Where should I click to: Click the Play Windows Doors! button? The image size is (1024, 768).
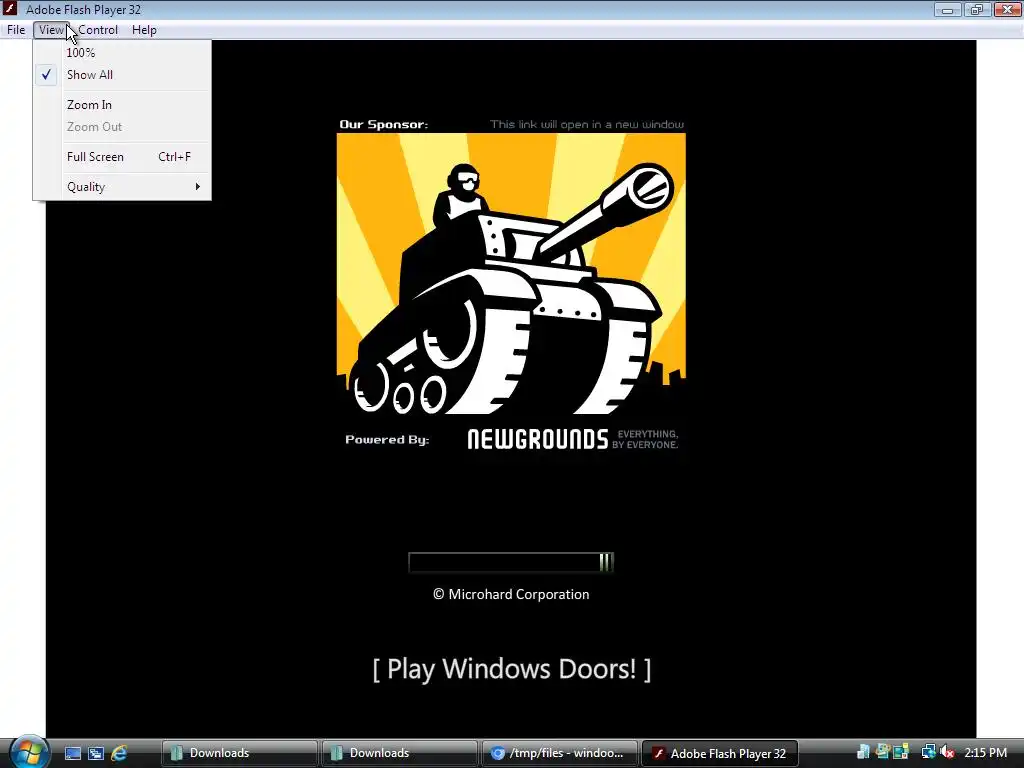(511, 669)
